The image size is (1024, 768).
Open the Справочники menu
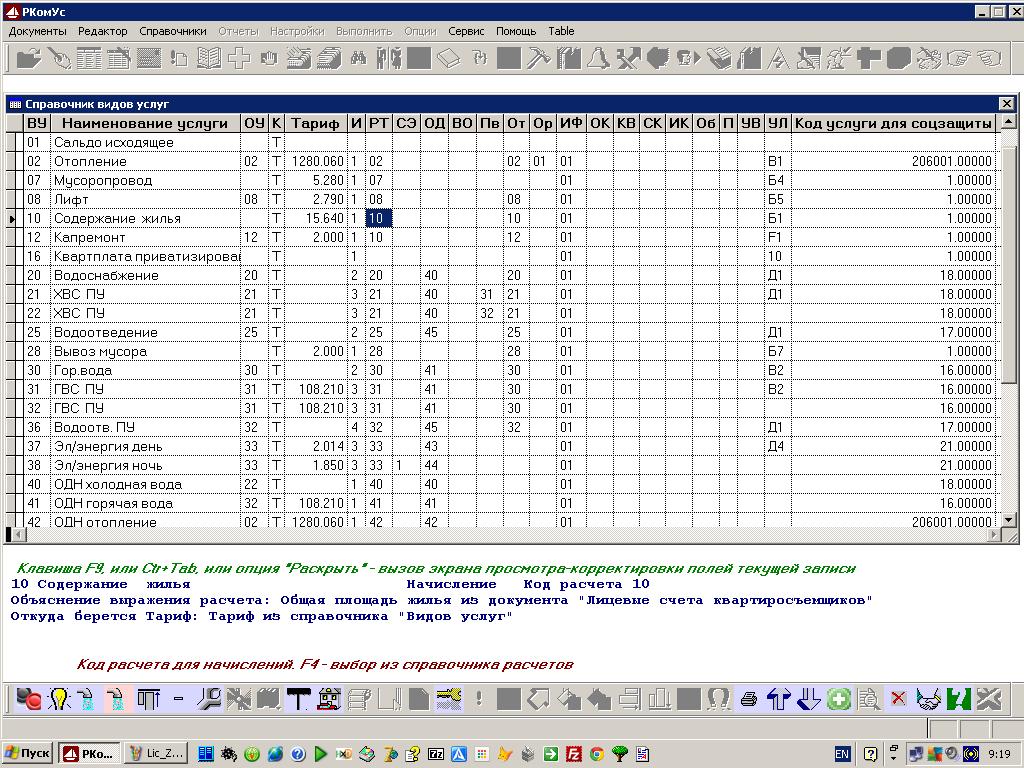point(173,31)
